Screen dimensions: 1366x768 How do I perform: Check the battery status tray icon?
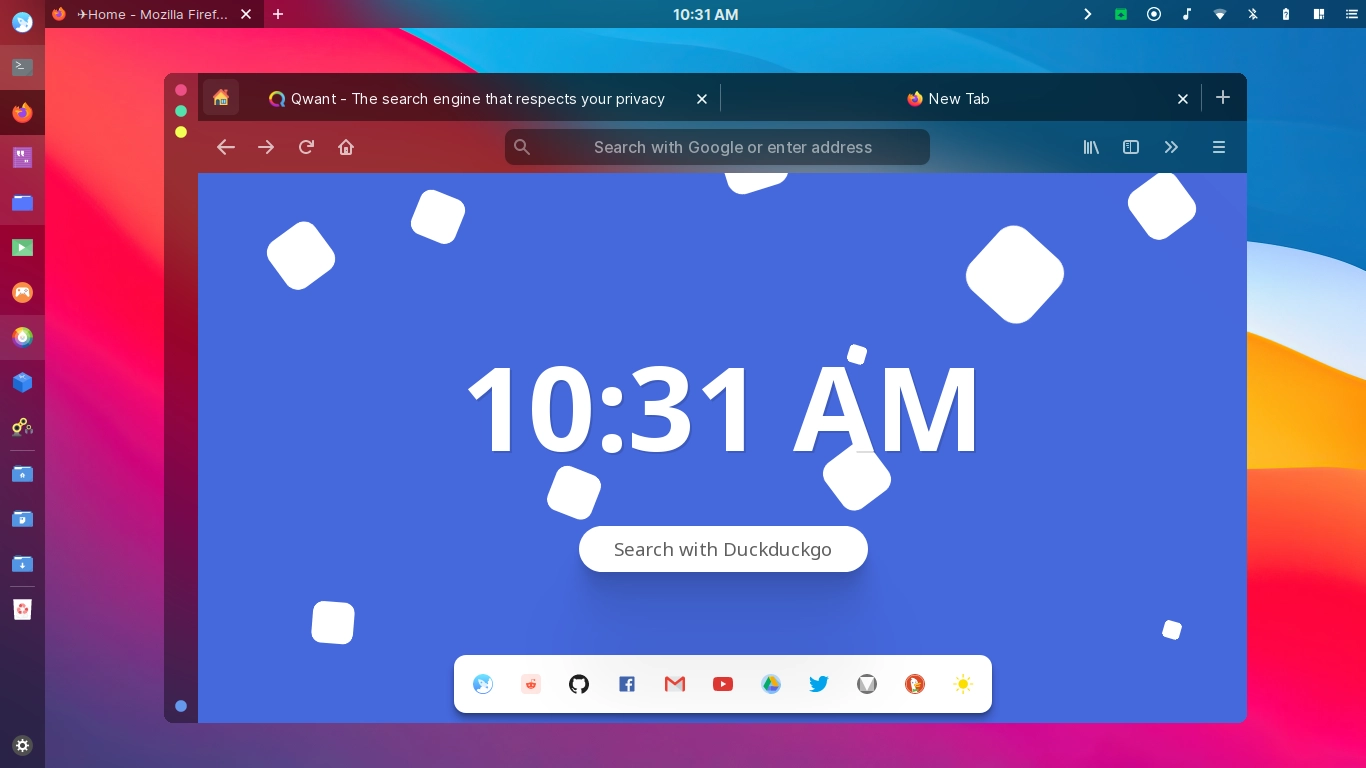point(1286,14)
